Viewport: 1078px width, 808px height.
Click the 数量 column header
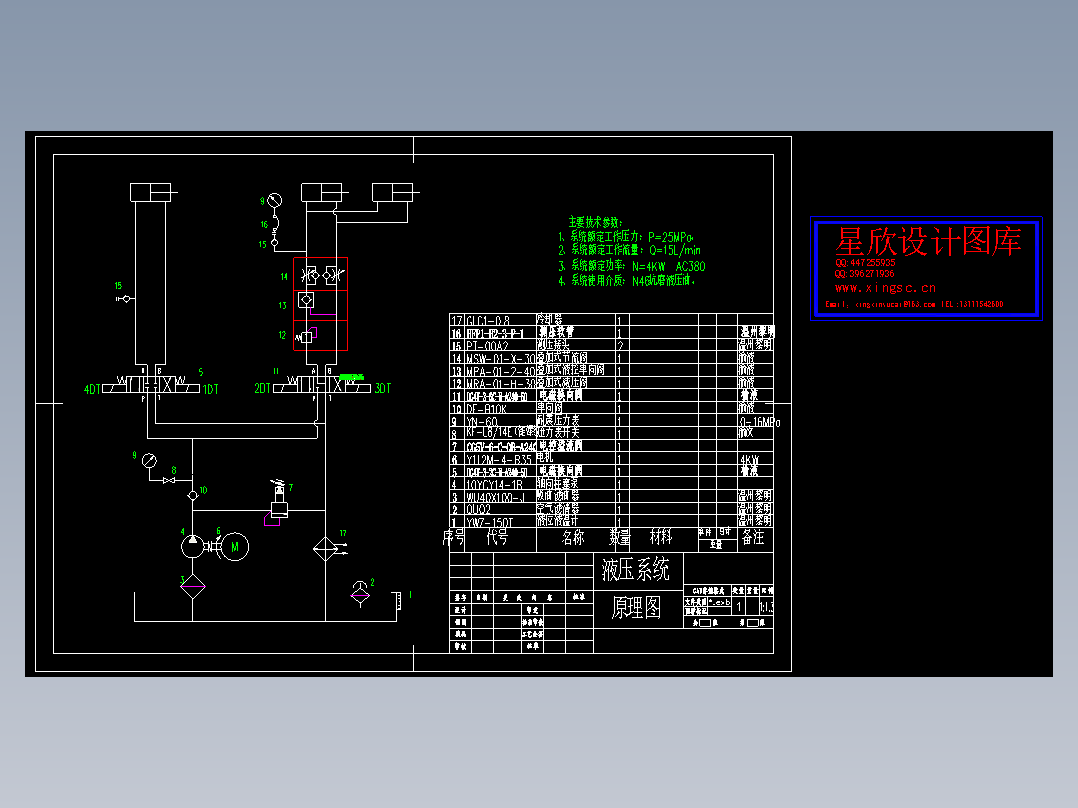tap(619, 537)
